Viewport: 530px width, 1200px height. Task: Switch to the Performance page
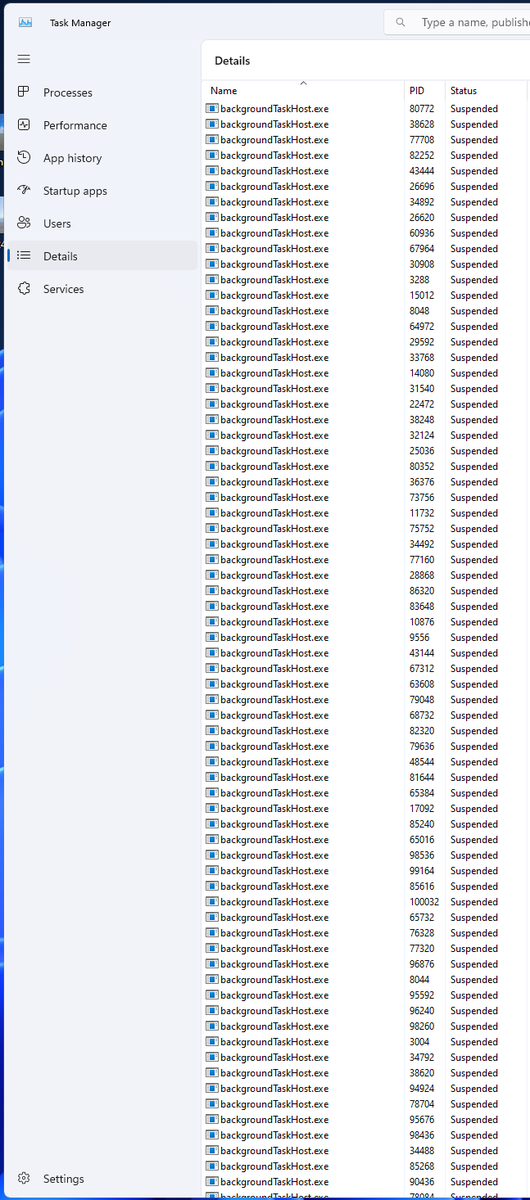tap(102, 125)
